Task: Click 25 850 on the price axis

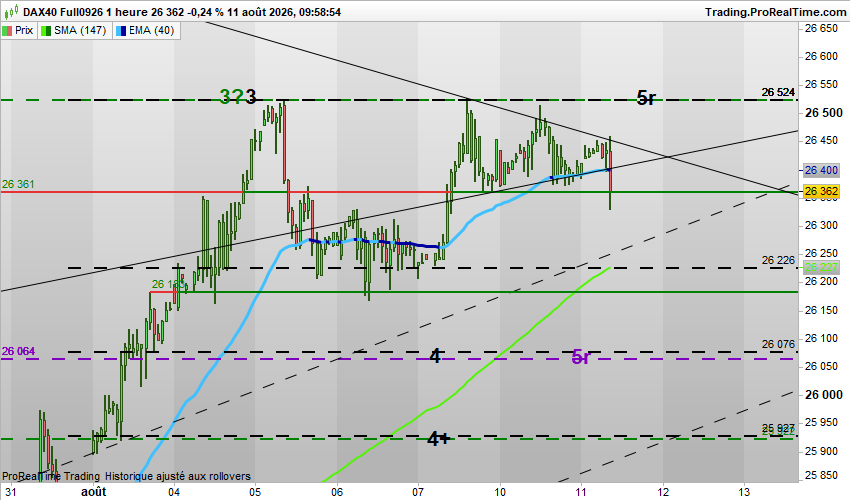Action: coord(821,475)
